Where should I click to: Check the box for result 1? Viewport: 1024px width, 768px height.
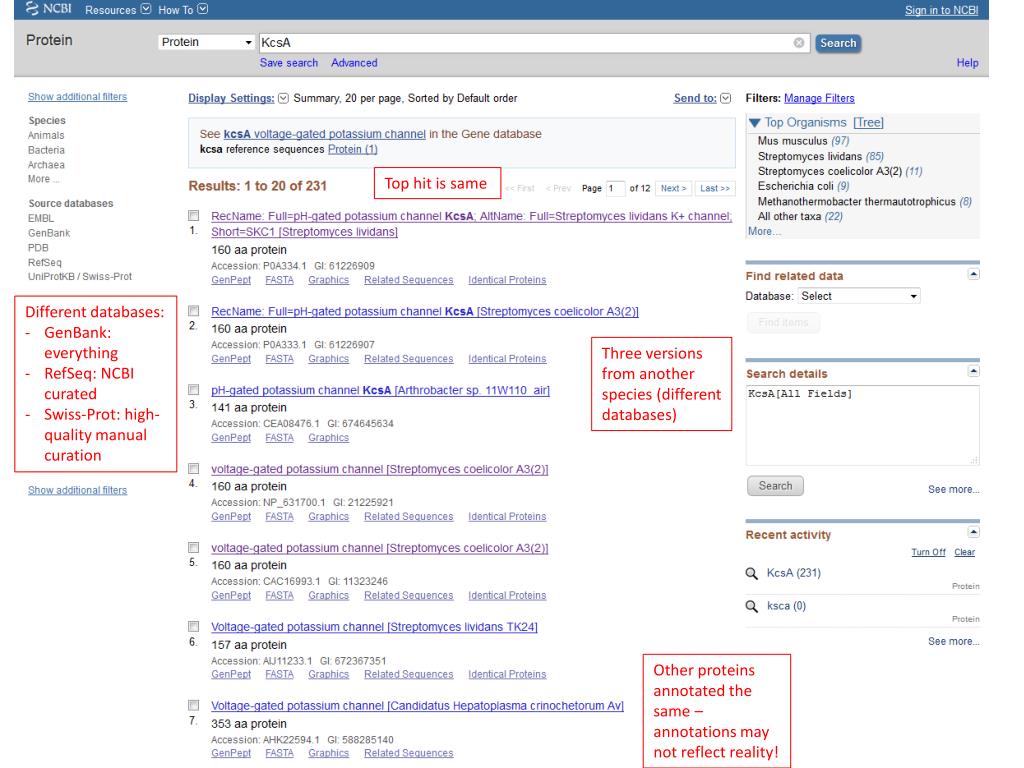[193, 216]
